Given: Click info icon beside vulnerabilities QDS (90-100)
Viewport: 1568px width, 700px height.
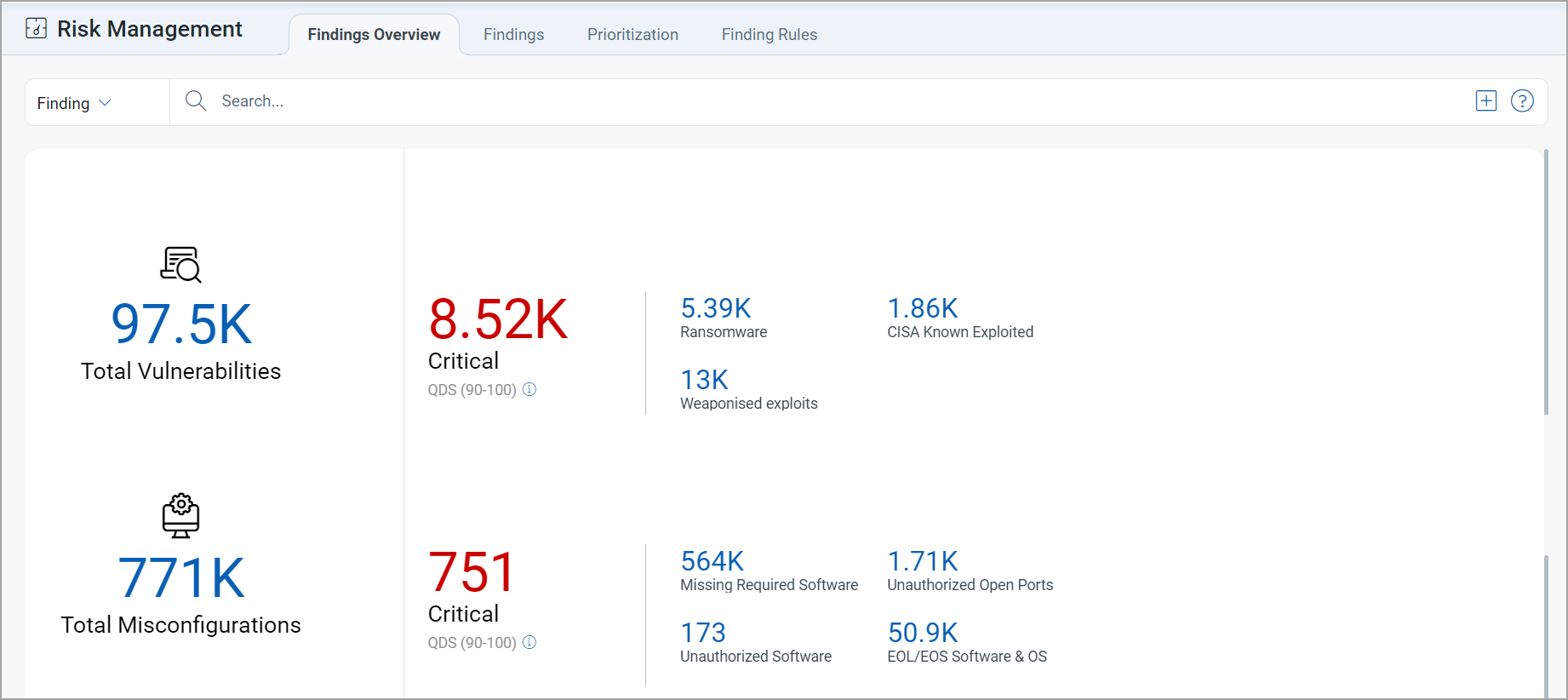Looking at the screenshot, I should 529,389.
